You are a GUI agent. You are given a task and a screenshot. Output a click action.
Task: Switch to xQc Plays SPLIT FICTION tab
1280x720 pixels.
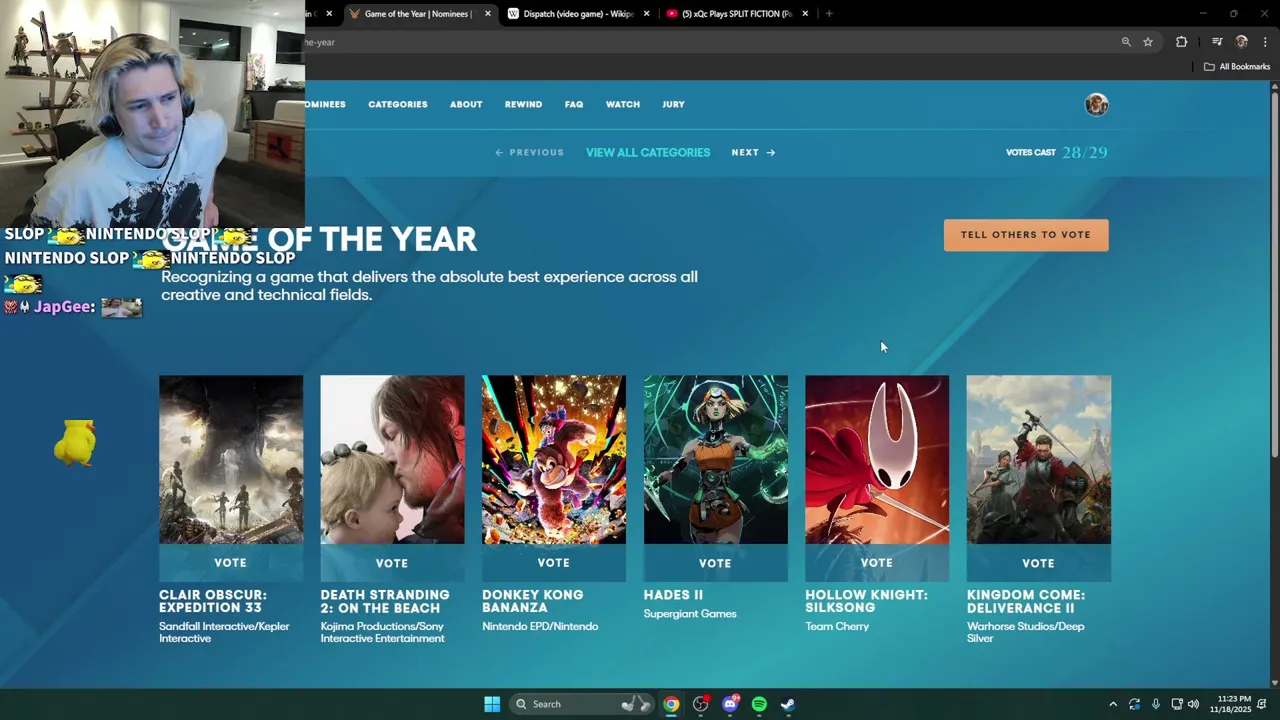click(736, 14)
